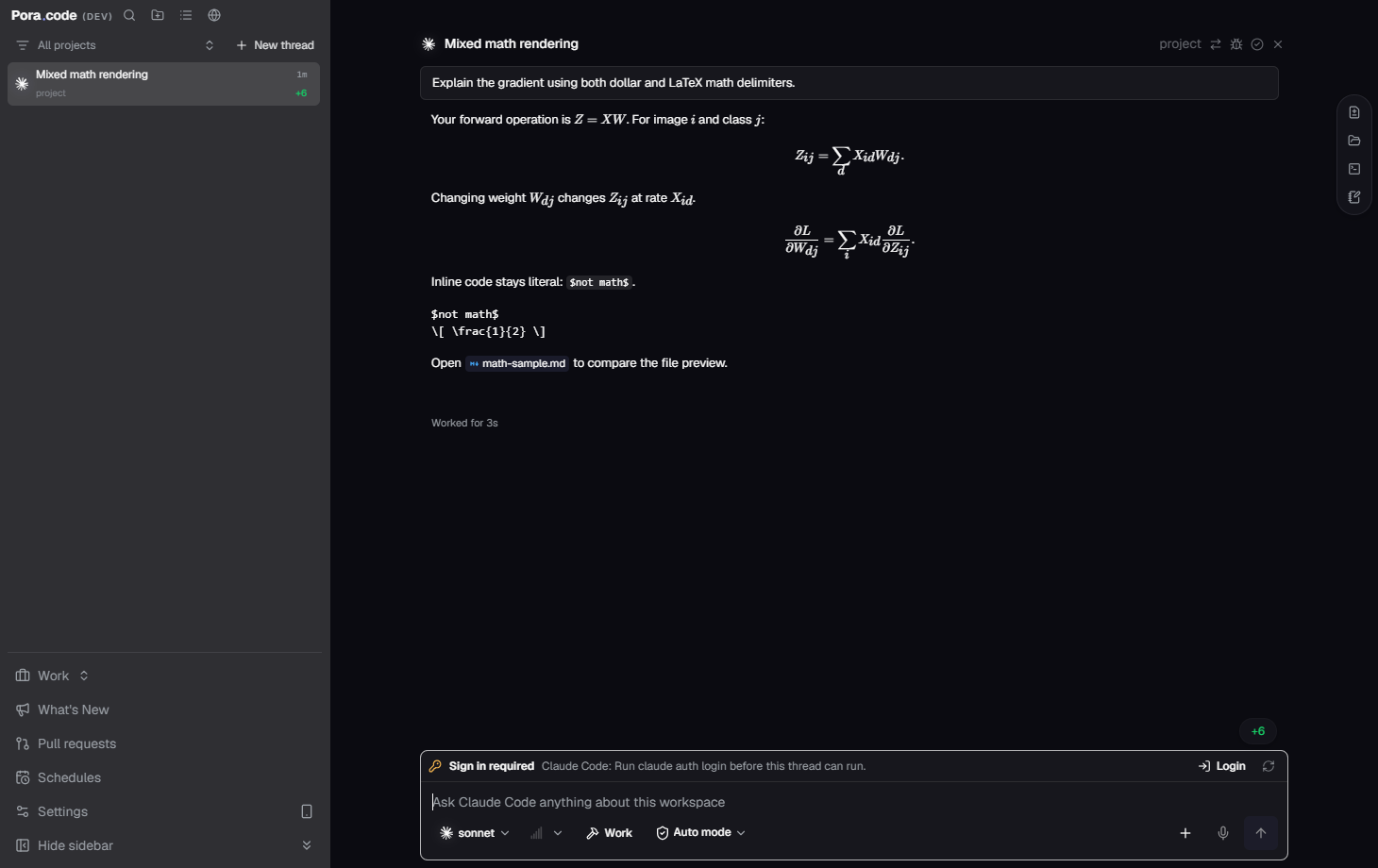The width and height of the screenshot is (1378, 868).
Task: Open search from the top sidebar icon
Action: pos(129,15)
